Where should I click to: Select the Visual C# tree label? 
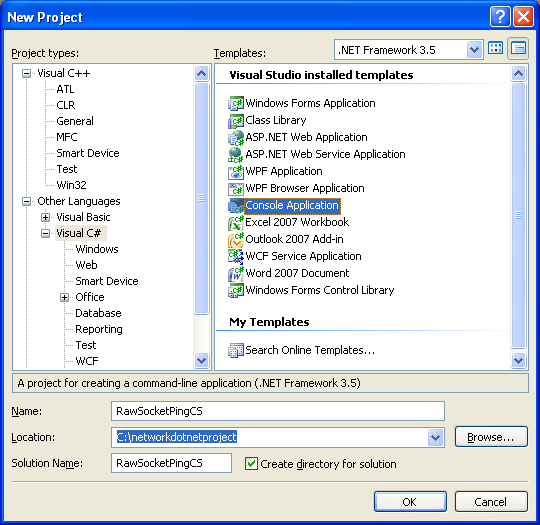pos(79,233)
